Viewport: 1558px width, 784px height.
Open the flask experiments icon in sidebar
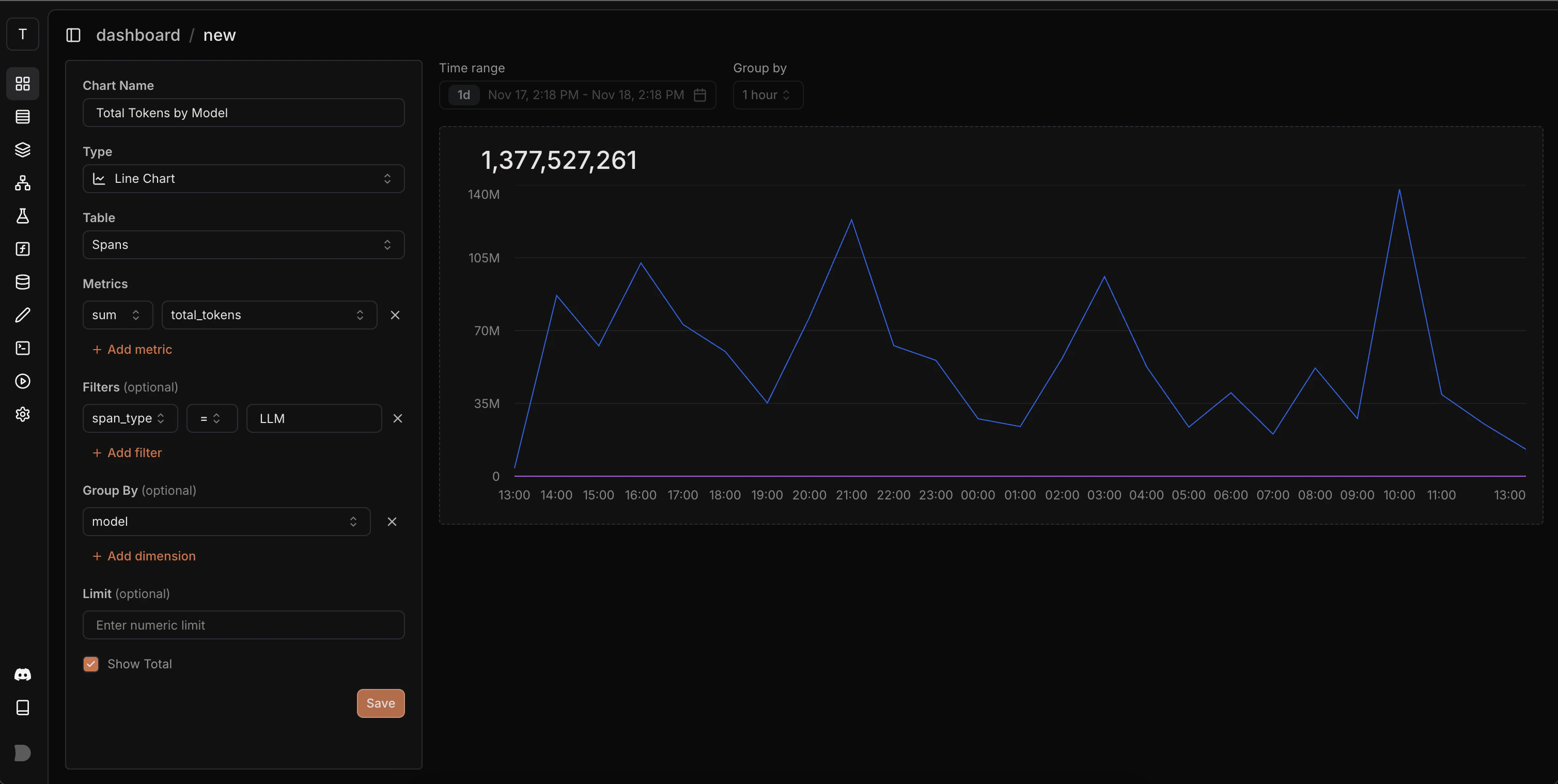click(x=22, y=216)
